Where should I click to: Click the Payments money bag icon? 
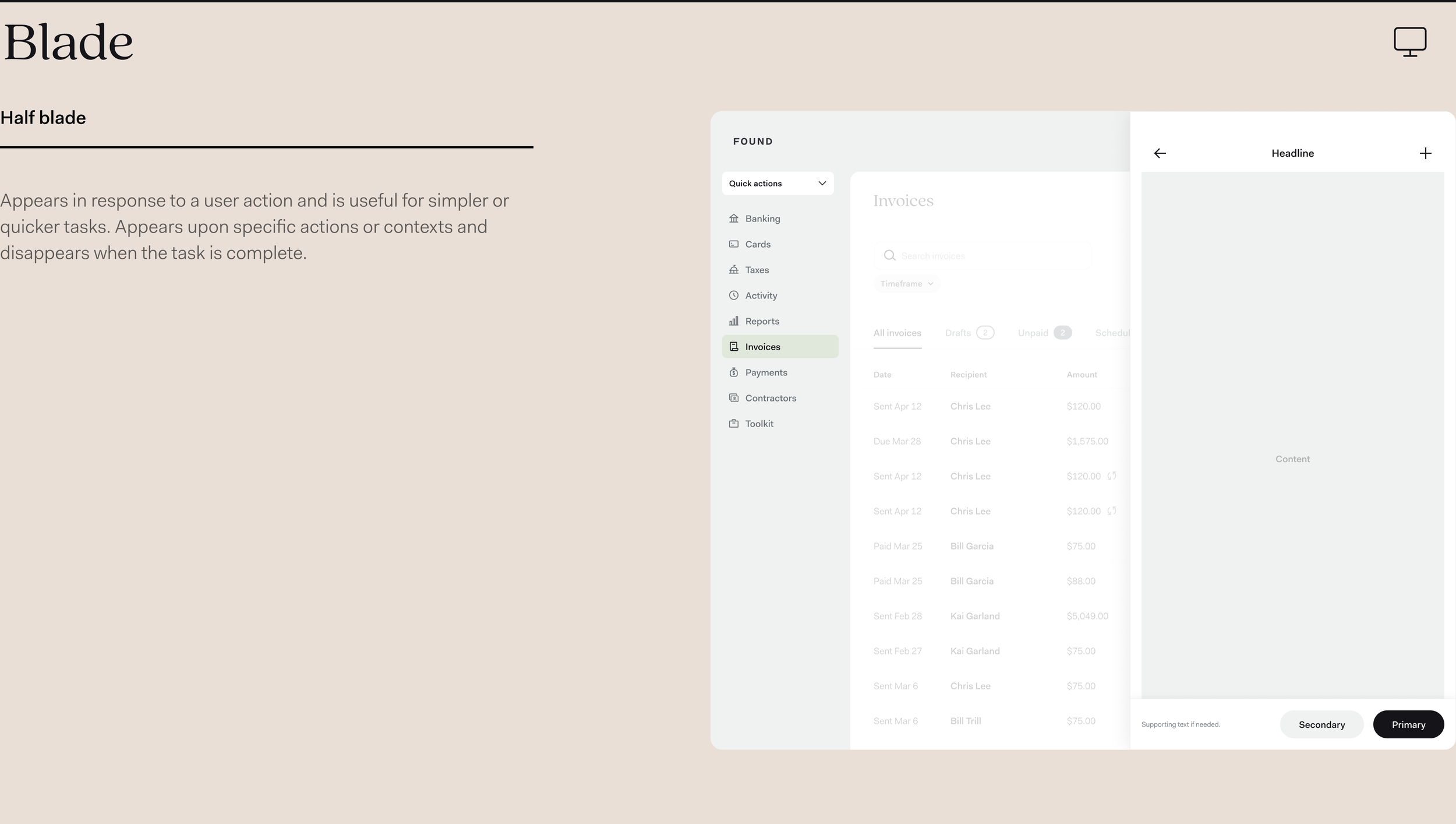click(734, 372)
